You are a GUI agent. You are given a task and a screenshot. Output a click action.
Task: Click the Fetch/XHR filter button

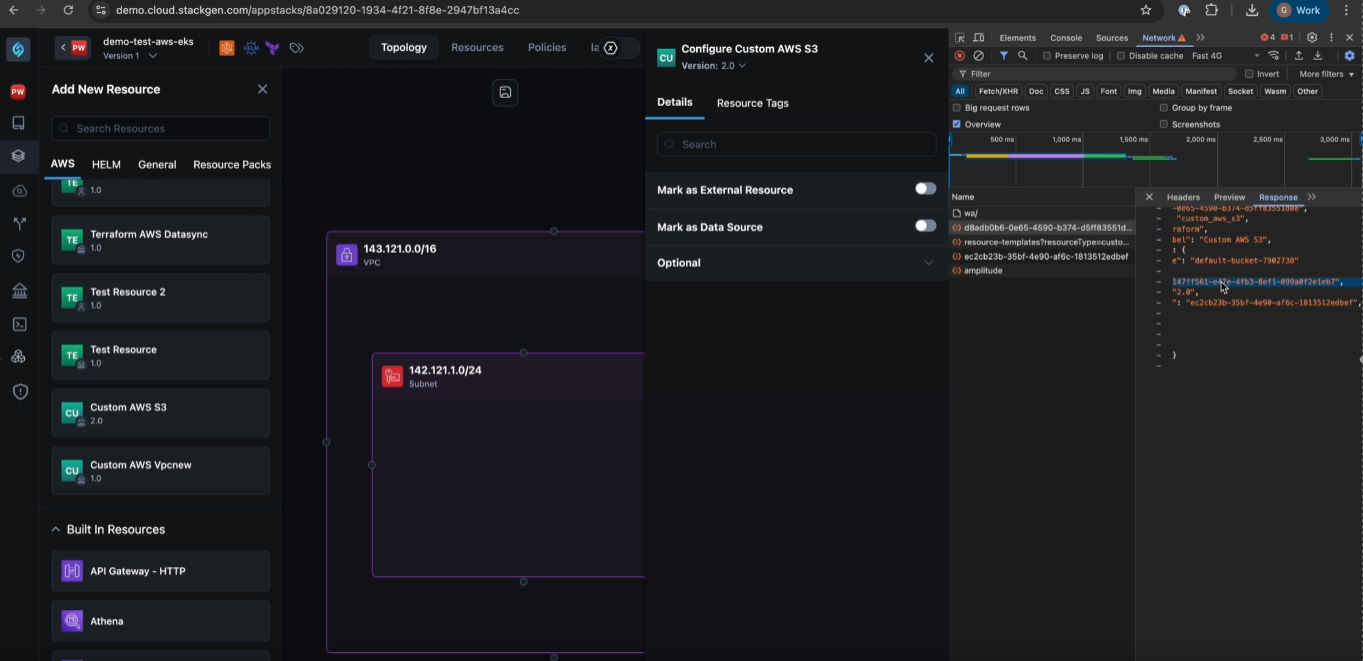pos(997,91)
